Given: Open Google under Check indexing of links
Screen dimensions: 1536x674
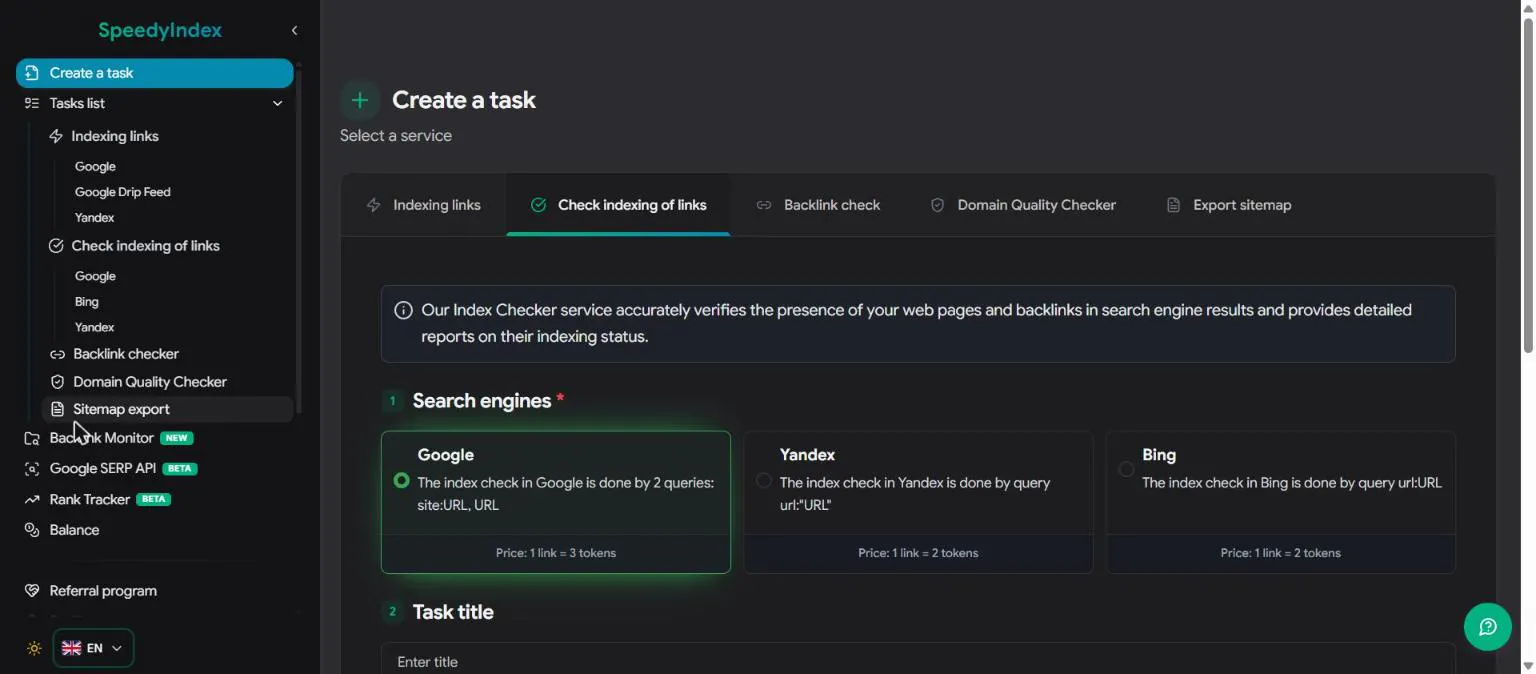Looking at the screenshot, I should pos(95,276).
